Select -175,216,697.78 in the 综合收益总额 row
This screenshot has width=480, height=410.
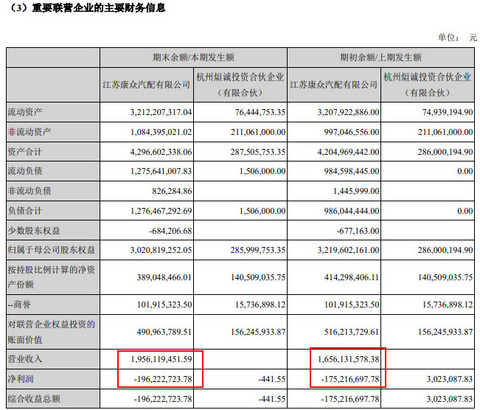pos(350,399)
